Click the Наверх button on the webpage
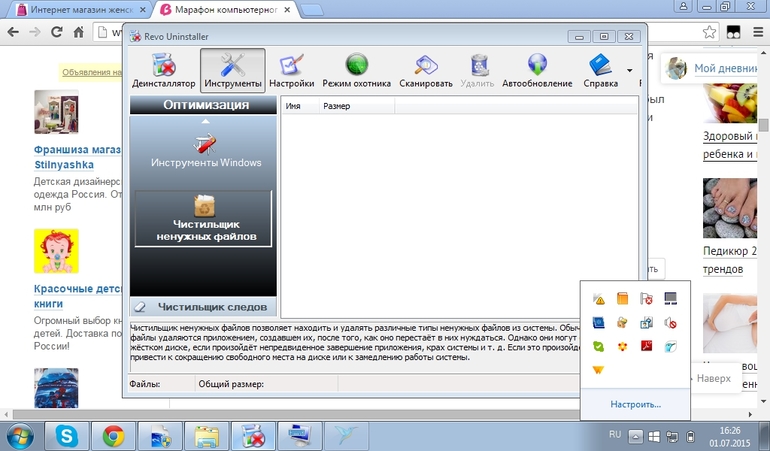Image resolution: width=770 pixels, height=451 pixels. tap(714, 378)
